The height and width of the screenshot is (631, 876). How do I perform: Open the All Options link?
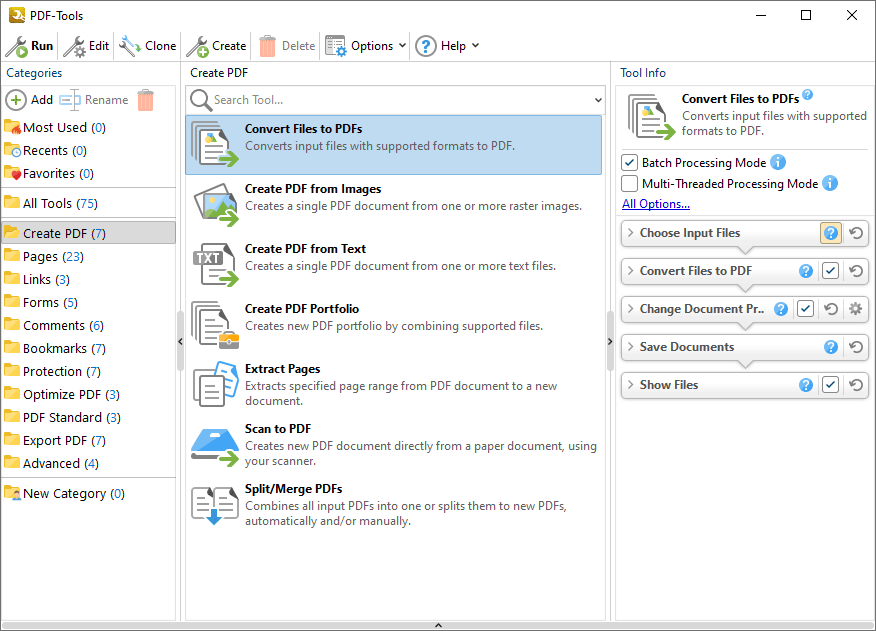pos(655,204)
